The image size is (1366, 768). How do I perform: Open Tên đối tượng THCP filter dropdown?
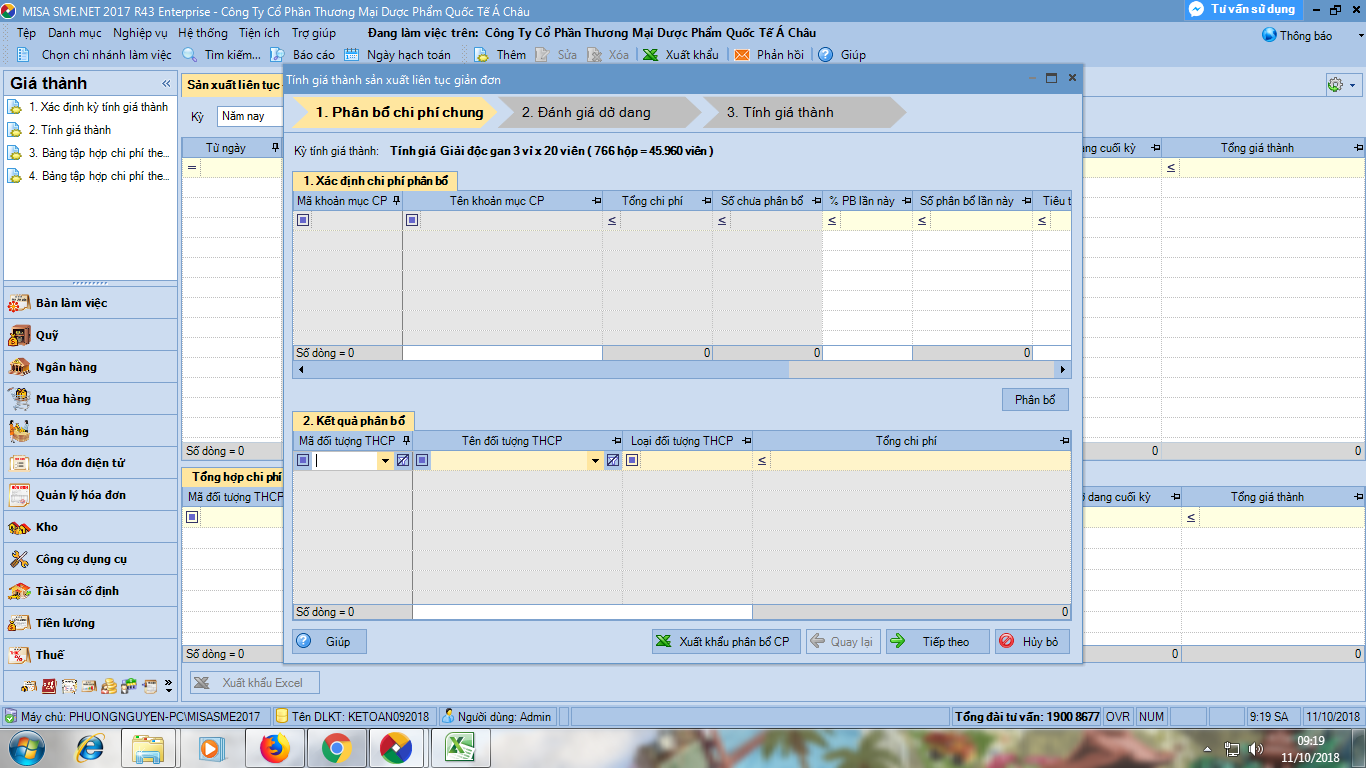[x=595, y=461]
